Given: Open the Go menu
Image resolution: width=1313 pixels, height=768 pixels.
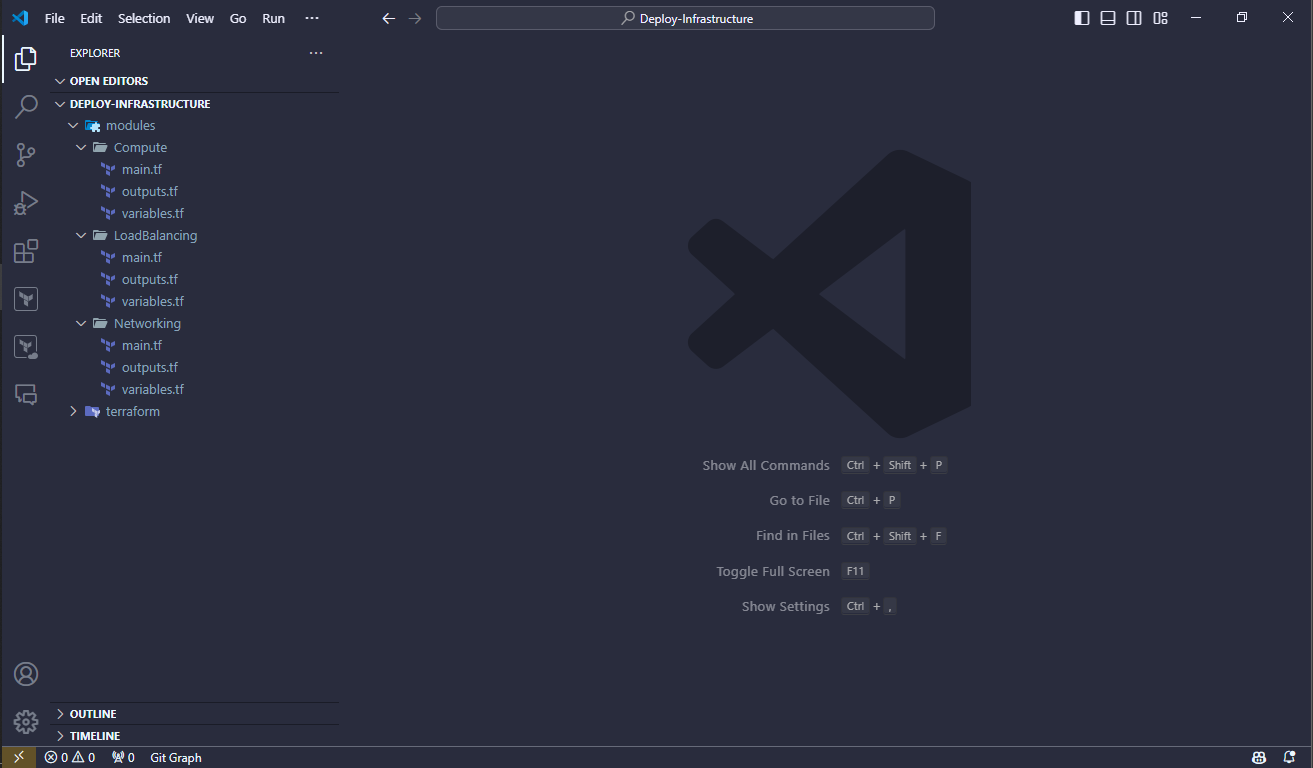Looking at the screenshot, I should coord(238,18).
